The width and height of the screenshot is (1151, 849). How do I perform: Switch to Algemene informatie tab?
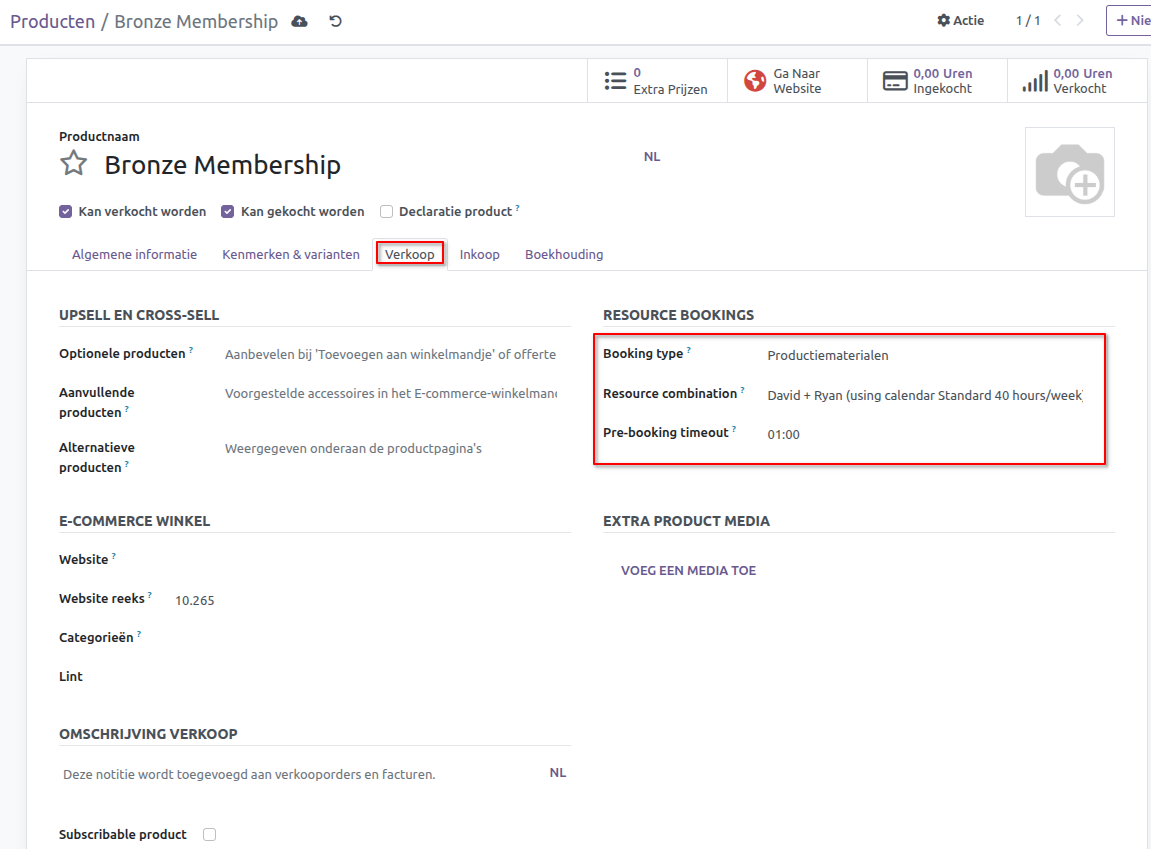click(134, 254)
